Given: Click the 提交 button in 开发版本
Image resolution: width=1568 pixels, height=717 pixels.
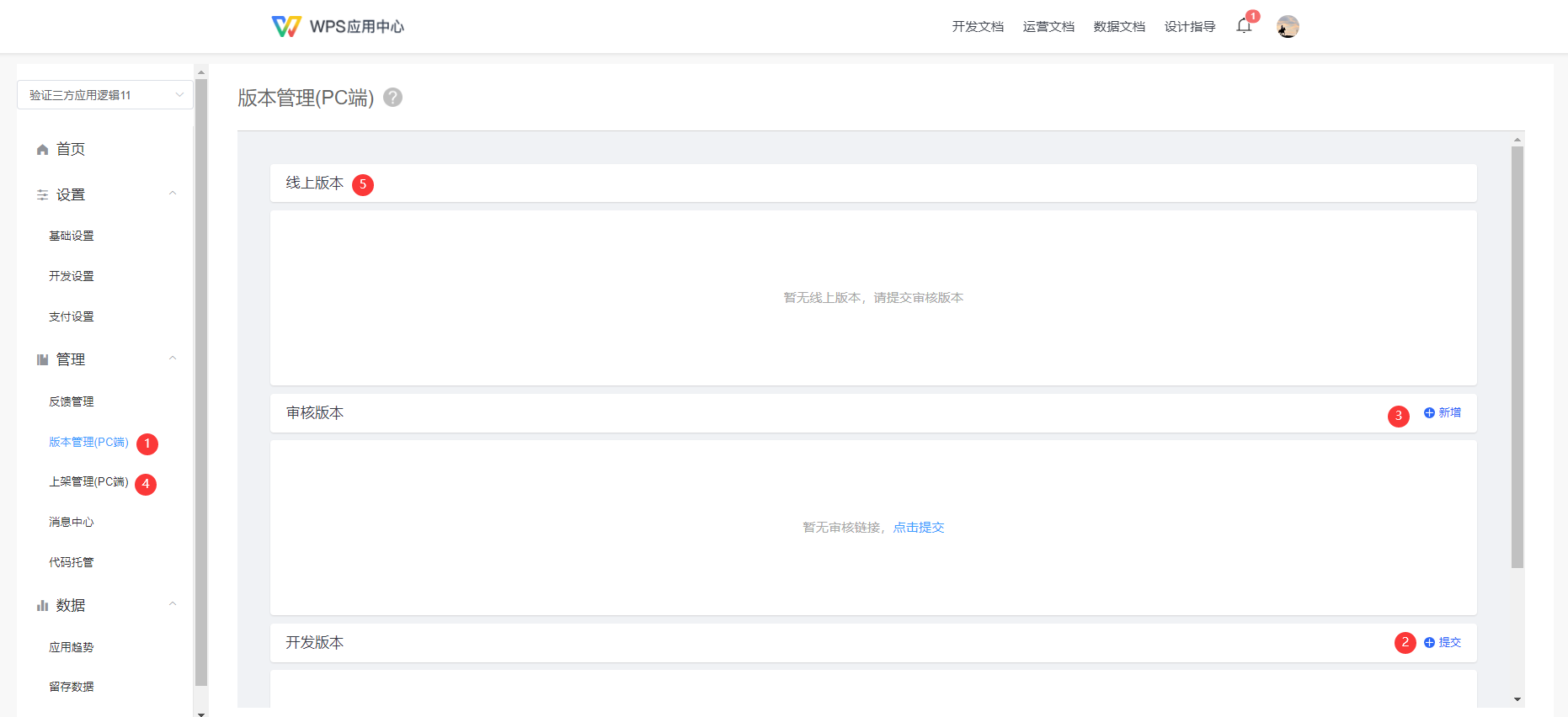Looking at the screenshot, I should point(1443,643).
